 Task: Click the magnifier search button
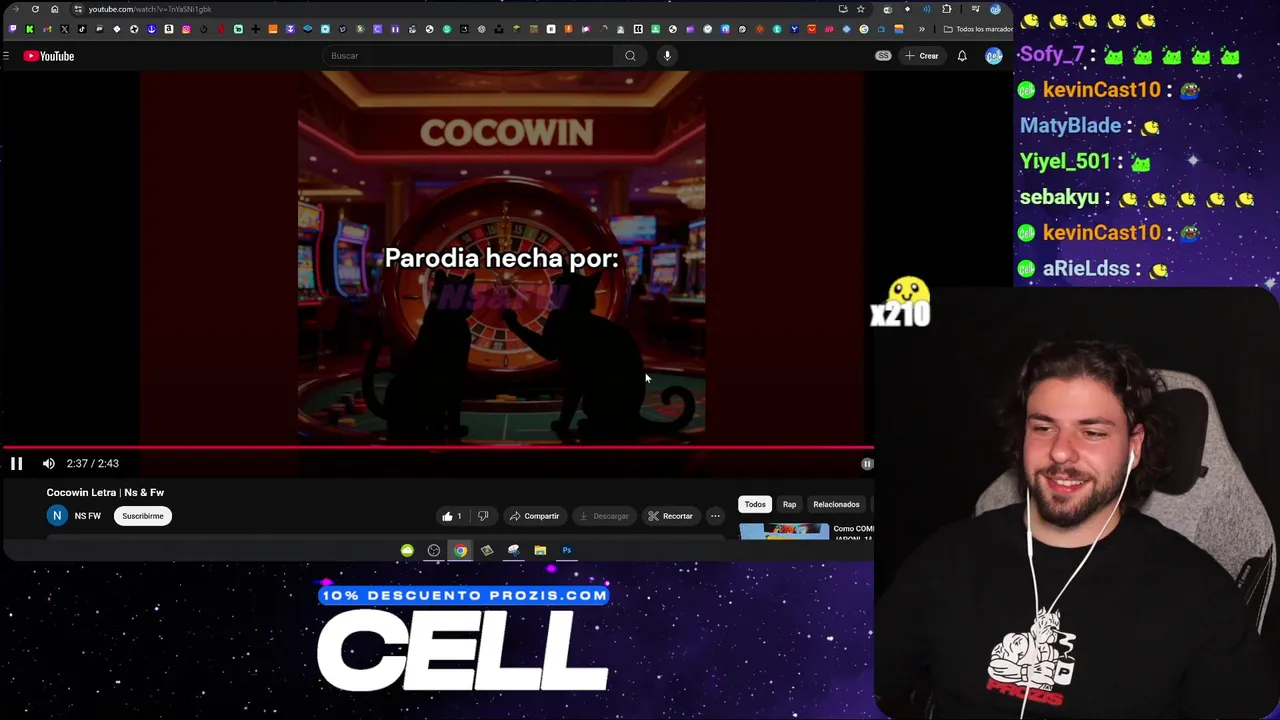(x=630, y=56)
